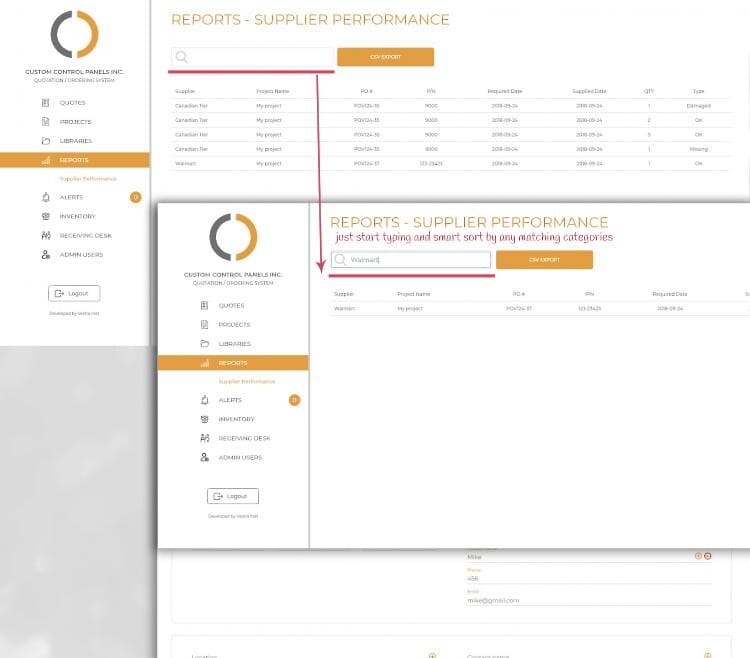Click the search field containing Walmart

tap(411, 260)
